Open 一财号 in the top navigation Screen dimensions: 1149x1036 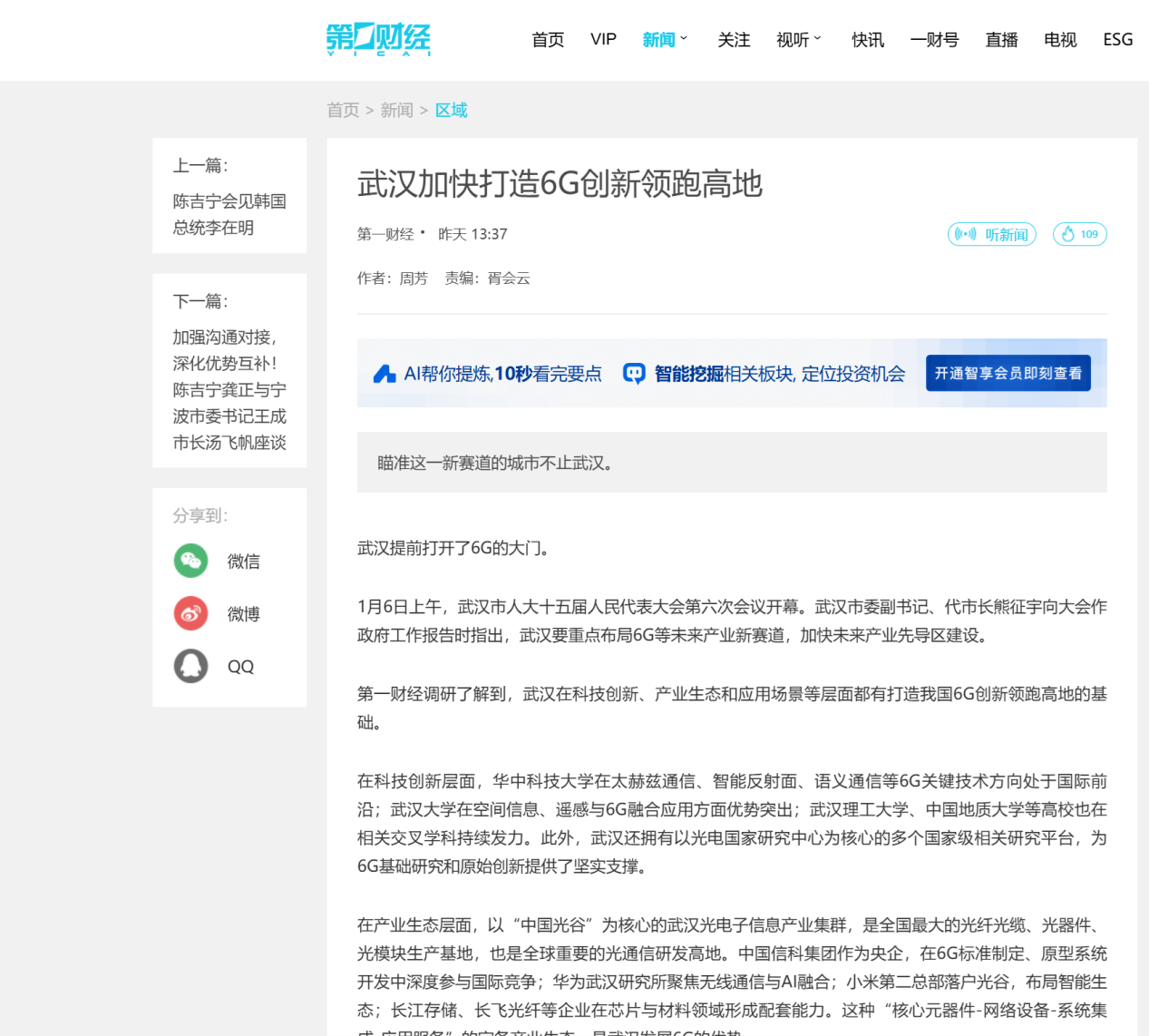pyautogui.click(x=934, y=40)
